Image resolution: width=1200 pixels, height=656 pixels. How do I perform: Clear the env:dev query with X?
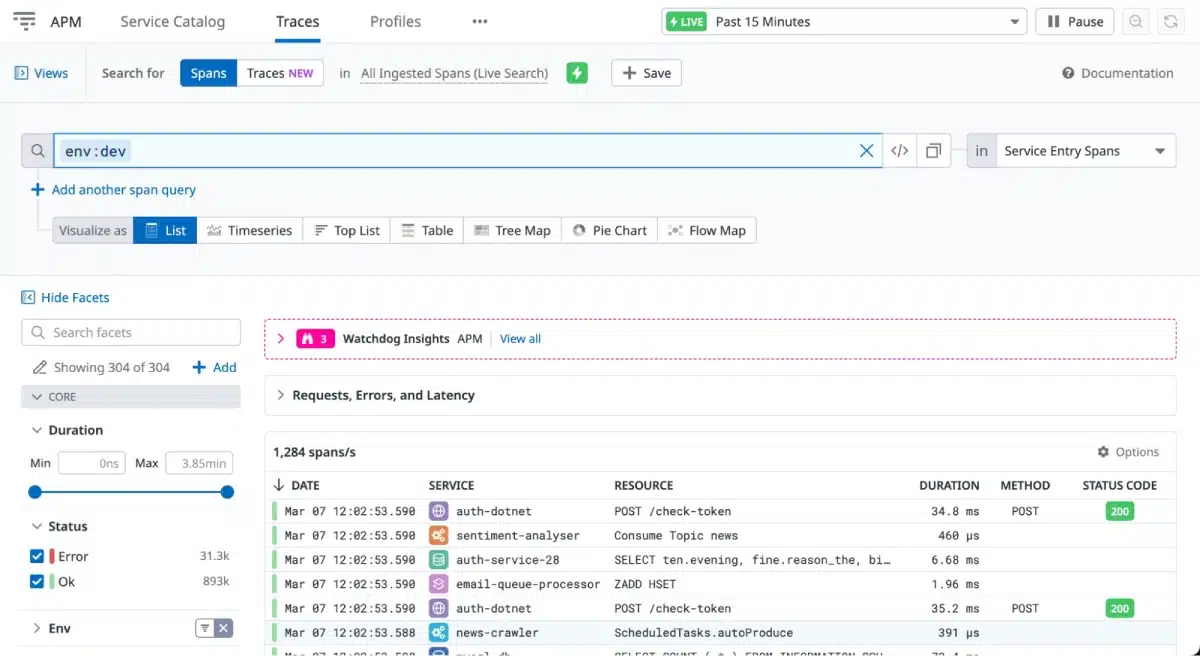(x=867, y=151)
